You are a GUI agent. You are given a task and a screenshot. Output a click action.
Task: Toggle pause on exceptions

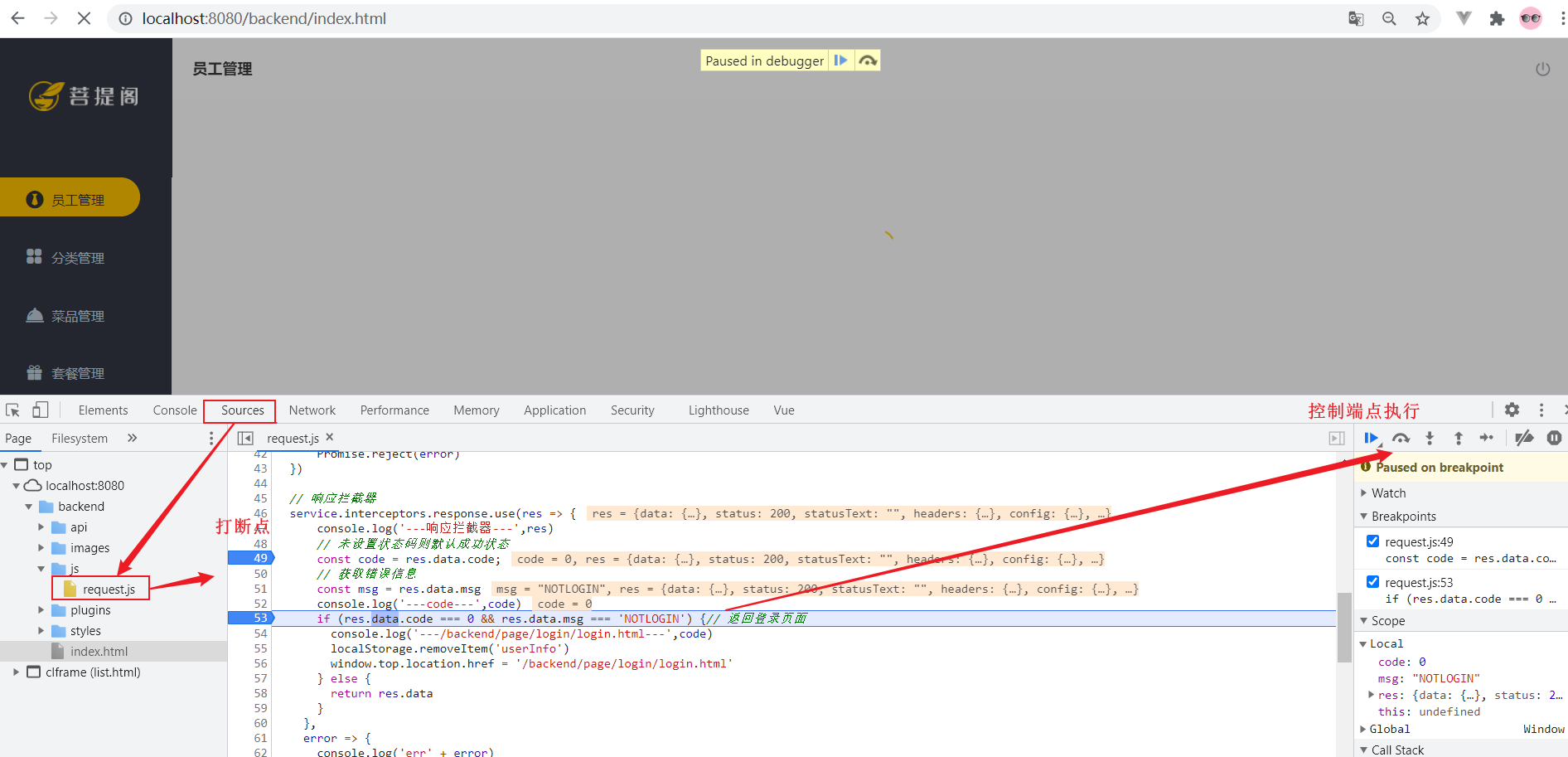[1554, 438]
